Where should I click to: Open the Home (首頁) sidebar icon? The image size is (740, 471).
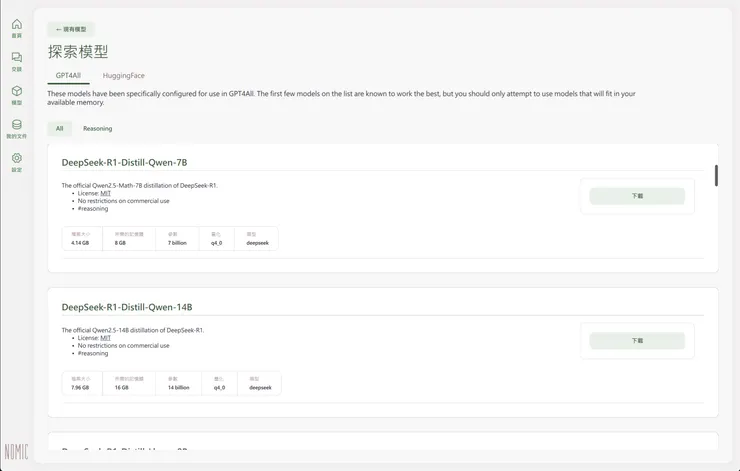(16, 25)
